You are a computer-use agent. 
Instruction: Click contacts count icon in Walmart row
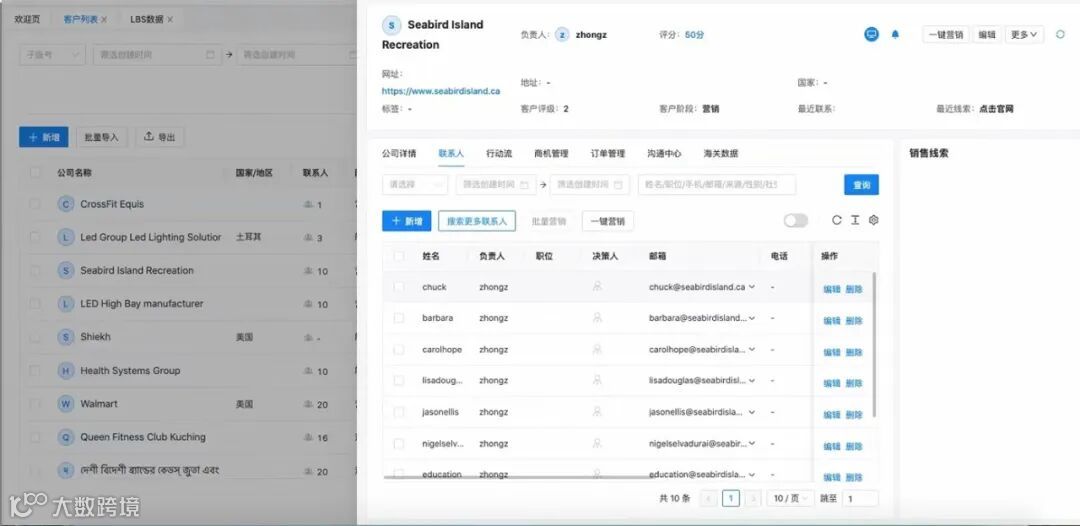308,404
